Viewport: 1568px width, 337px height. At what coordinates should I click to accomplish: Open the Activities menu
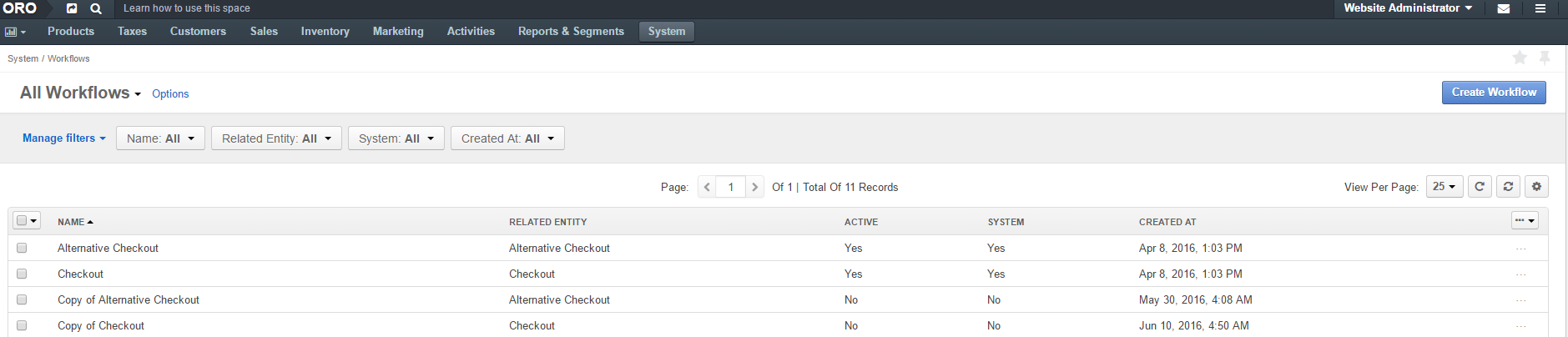tap(471, 32)
